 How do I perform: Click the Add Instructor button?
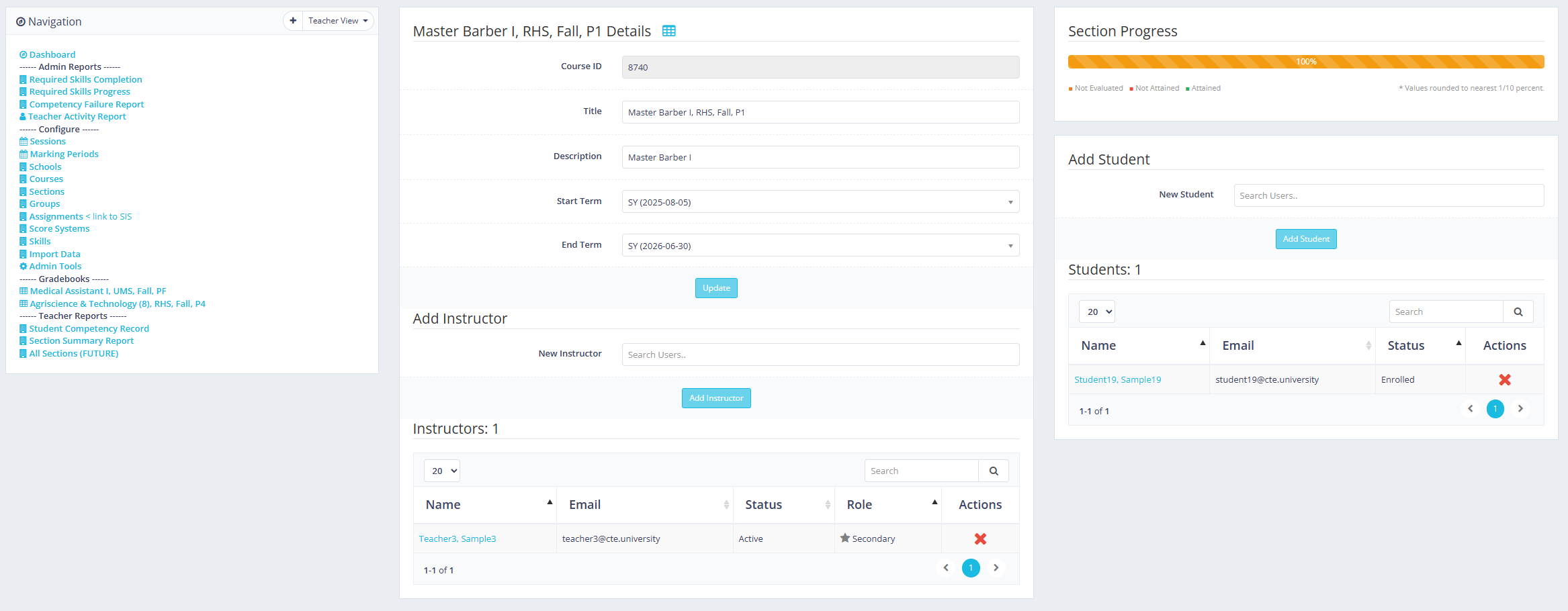[x=716, y=398]
